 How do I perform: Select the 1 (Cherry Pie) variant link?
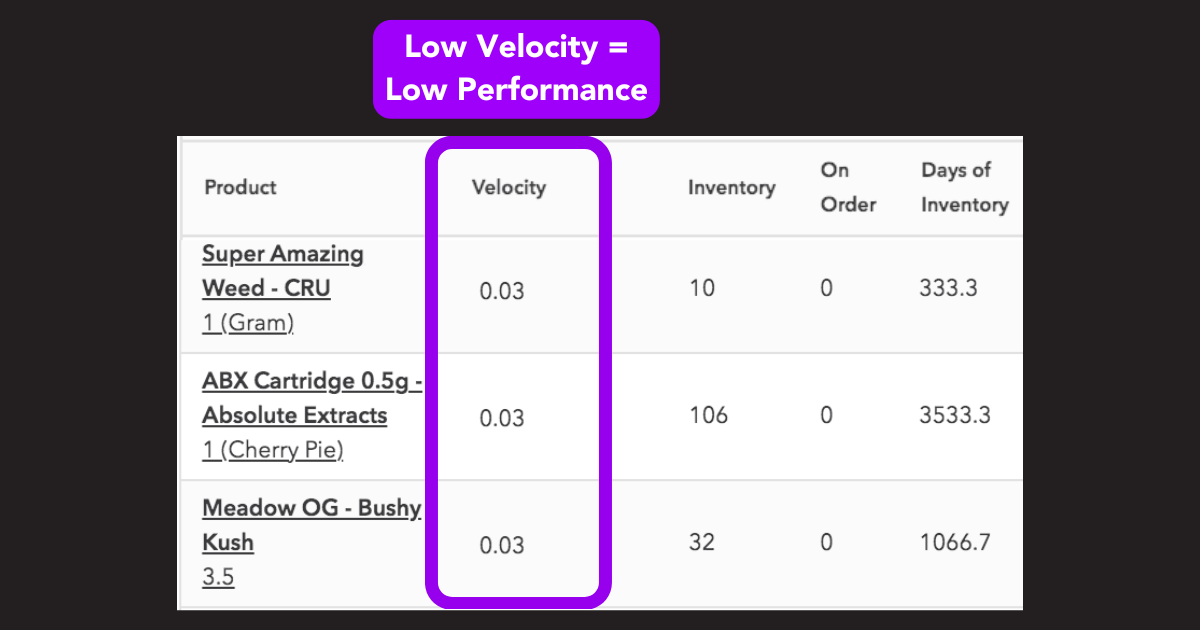click(273, 450)
